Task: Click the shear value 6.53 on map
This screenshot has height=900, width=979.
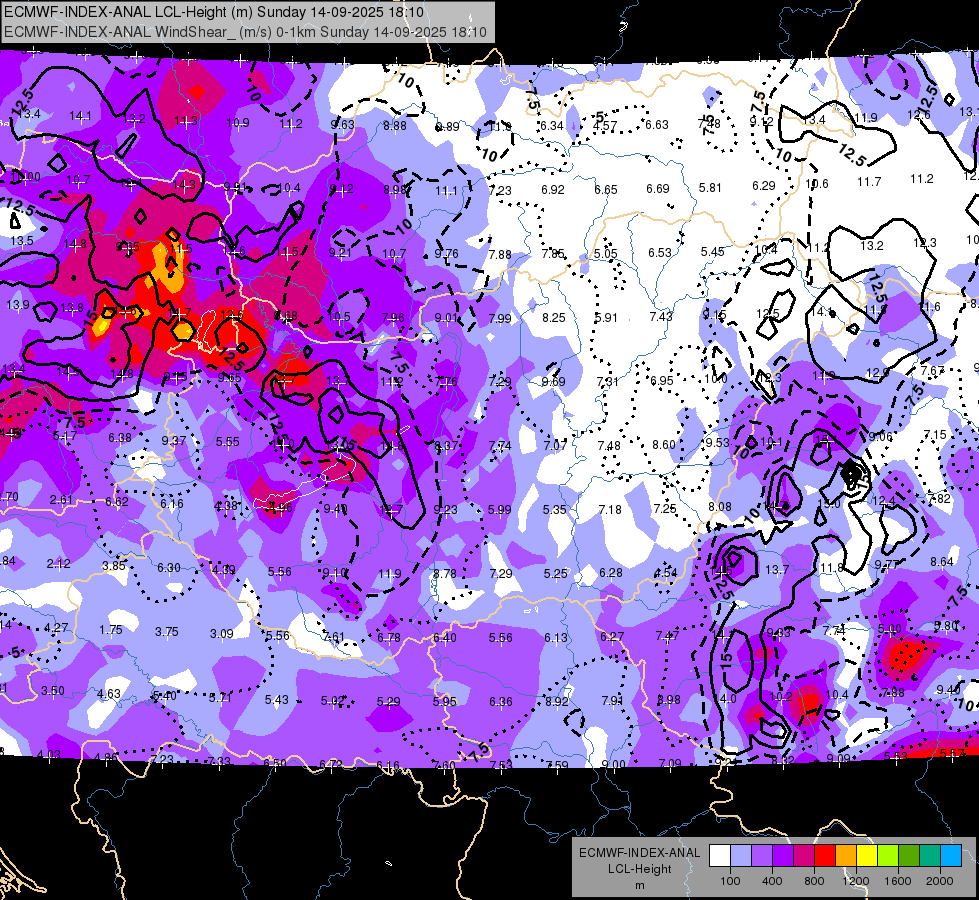Action: click(x=659, y=252)
